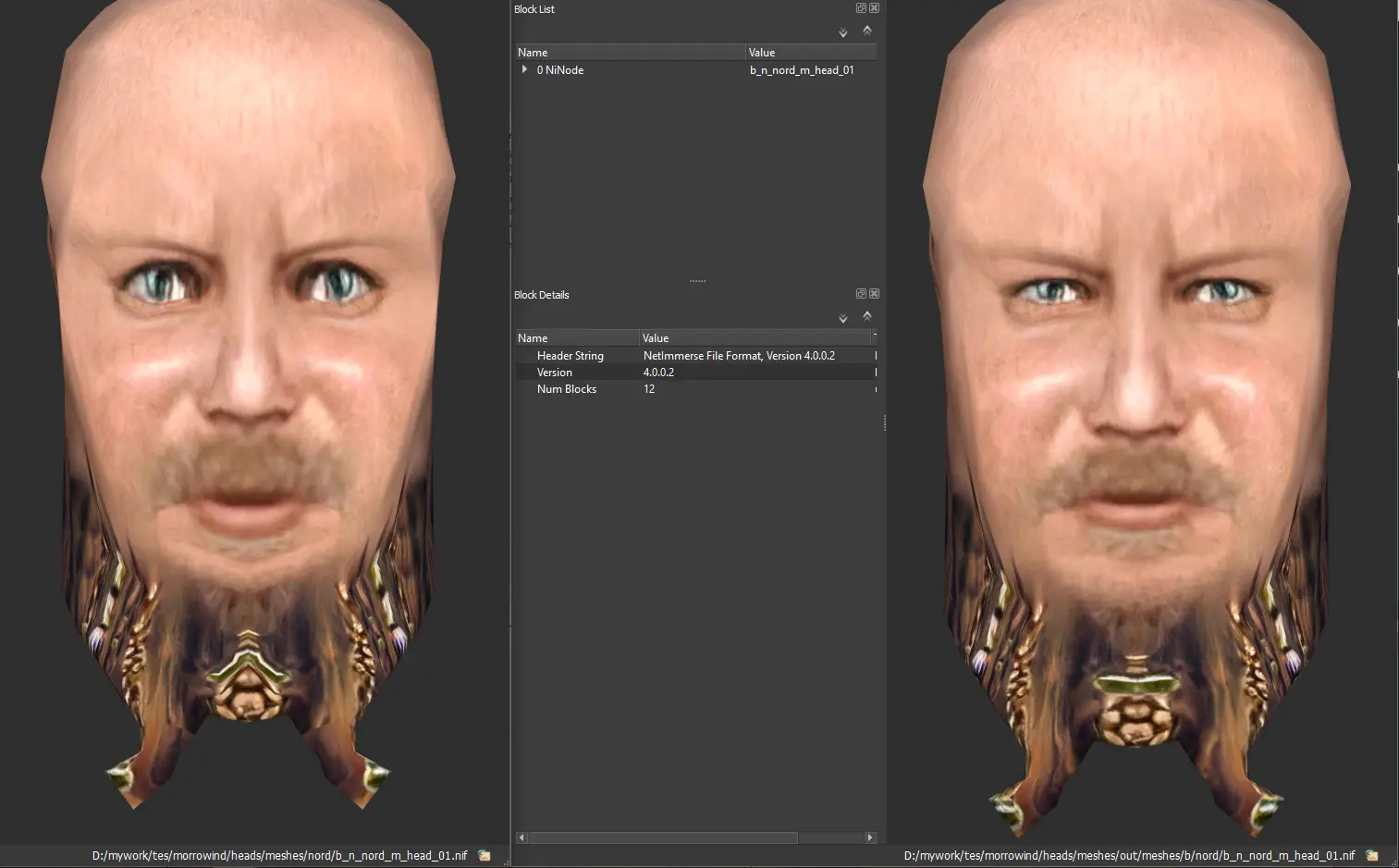The image size is (1399, 868).
Task: Click the 4.0.0.2 version value
Action: [x=658, y=373]
